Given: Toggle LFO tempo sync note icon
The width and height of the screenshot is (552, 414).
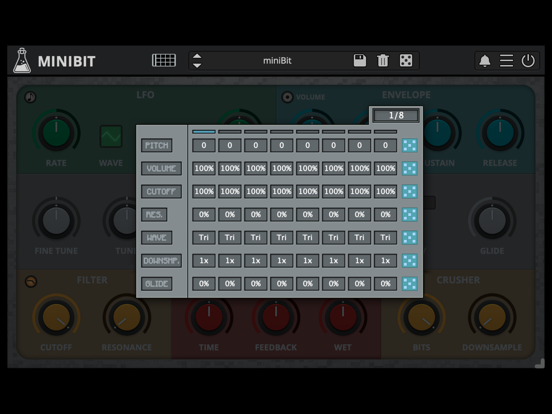Looking at the screenshot, I should pyautogui.click(x=30, y=97).
